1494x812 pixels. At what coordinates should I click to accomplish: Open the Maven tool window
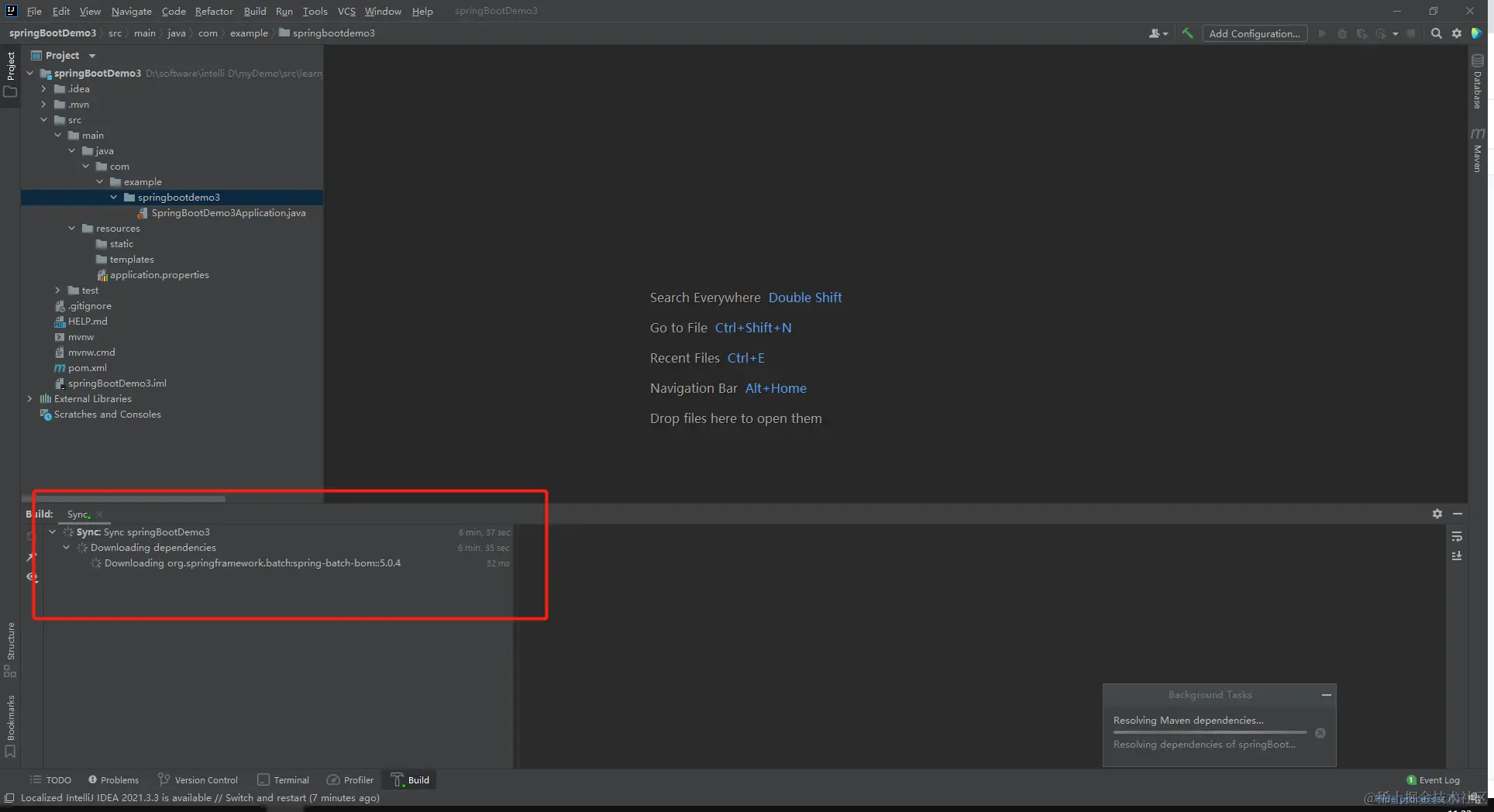coord(1478,150)
